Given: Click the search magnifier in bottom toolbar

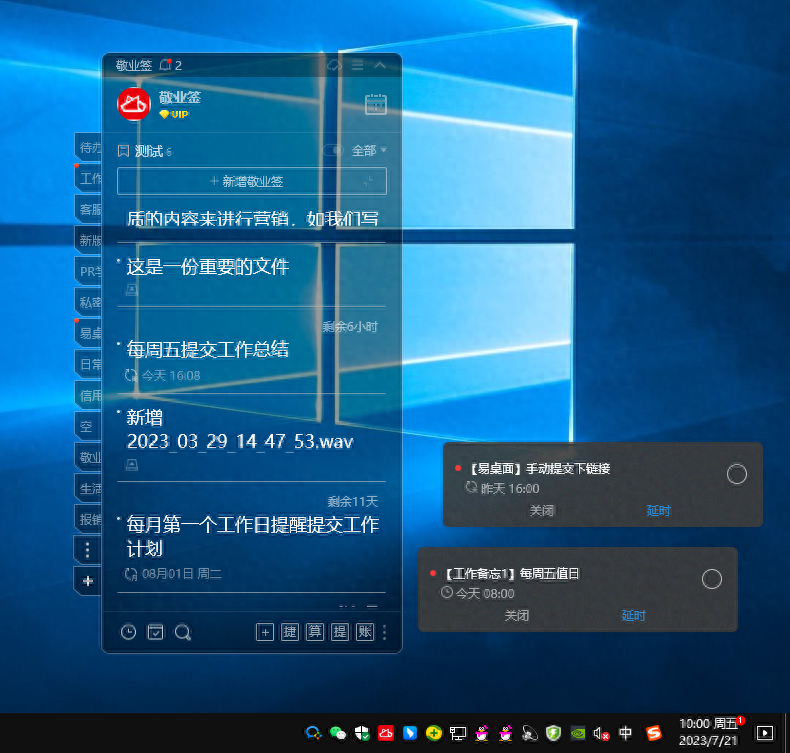Looking at the screenshot, I should [182, 631].
